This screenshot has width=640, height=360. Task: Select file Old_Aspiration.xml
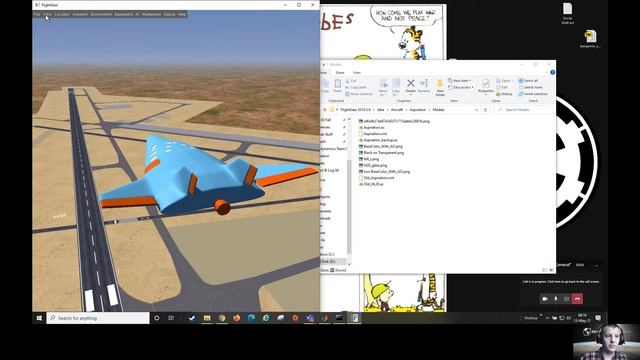[x=376, y=178]
